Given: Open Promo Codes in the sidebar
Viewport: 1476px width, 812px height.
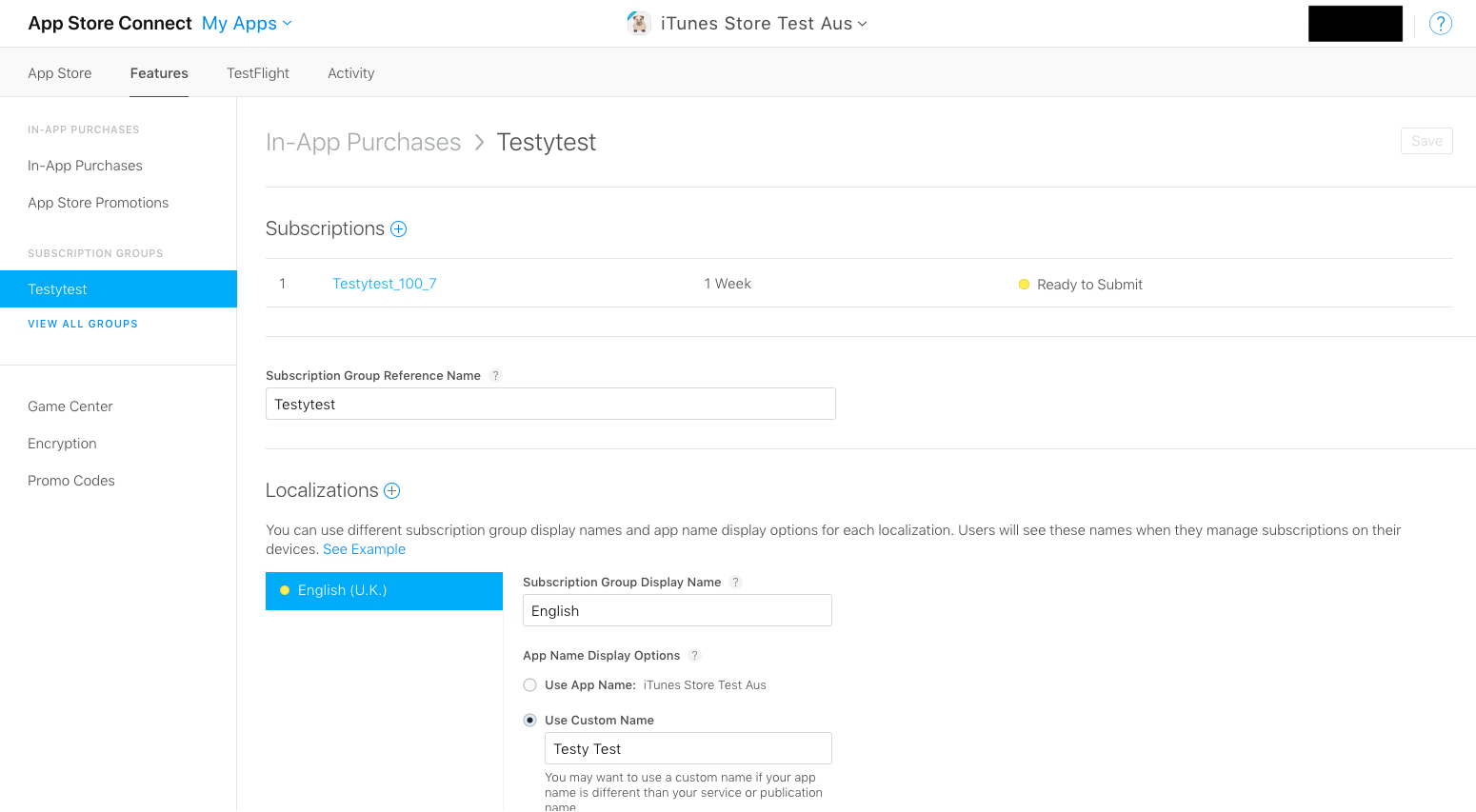Looking at the screenshot, I should tap(71, 481).
